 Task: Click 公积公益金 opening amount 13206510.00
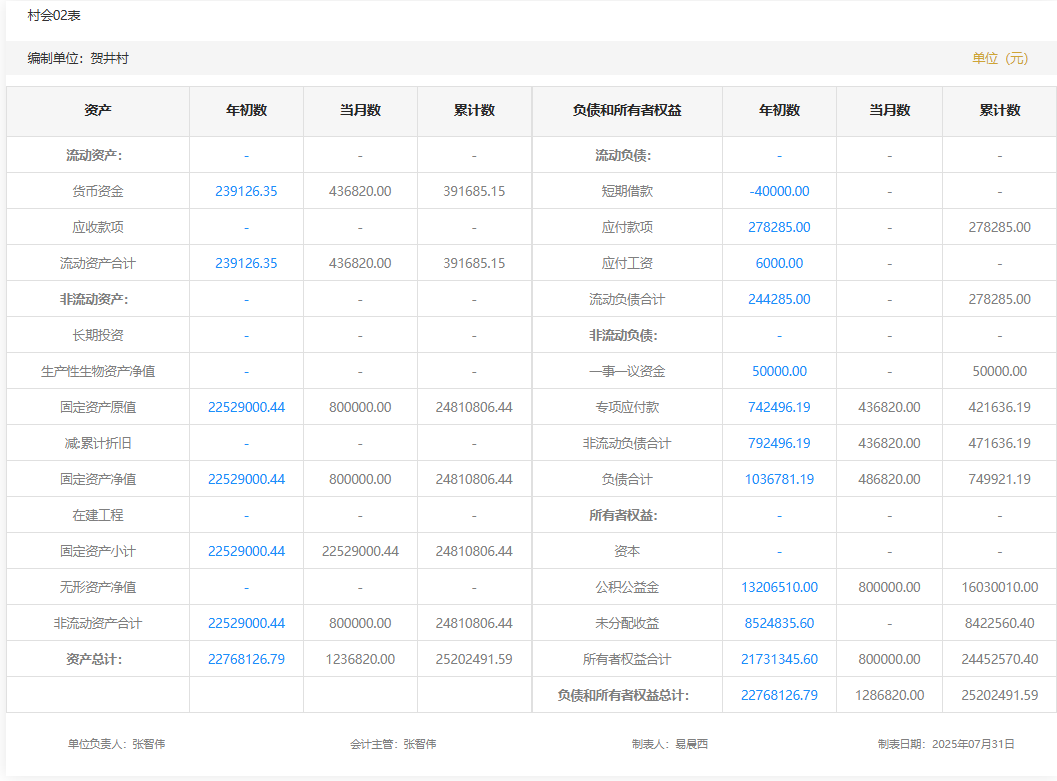(x=779, y=587)
